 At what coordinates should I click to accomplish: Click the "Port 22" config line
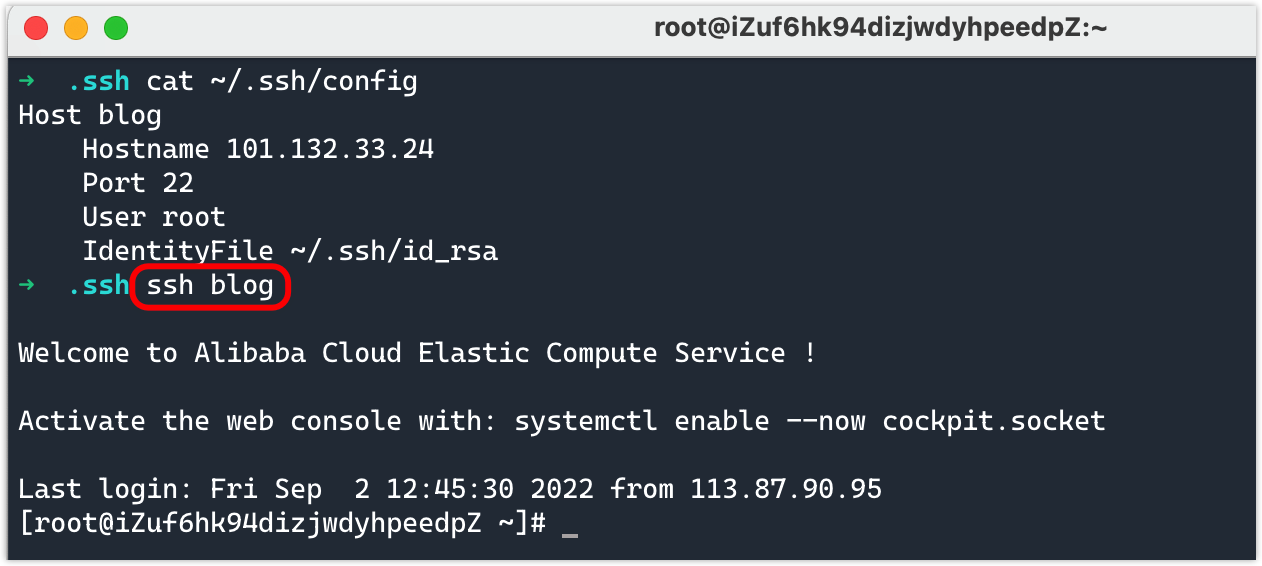tap(137, 184)
